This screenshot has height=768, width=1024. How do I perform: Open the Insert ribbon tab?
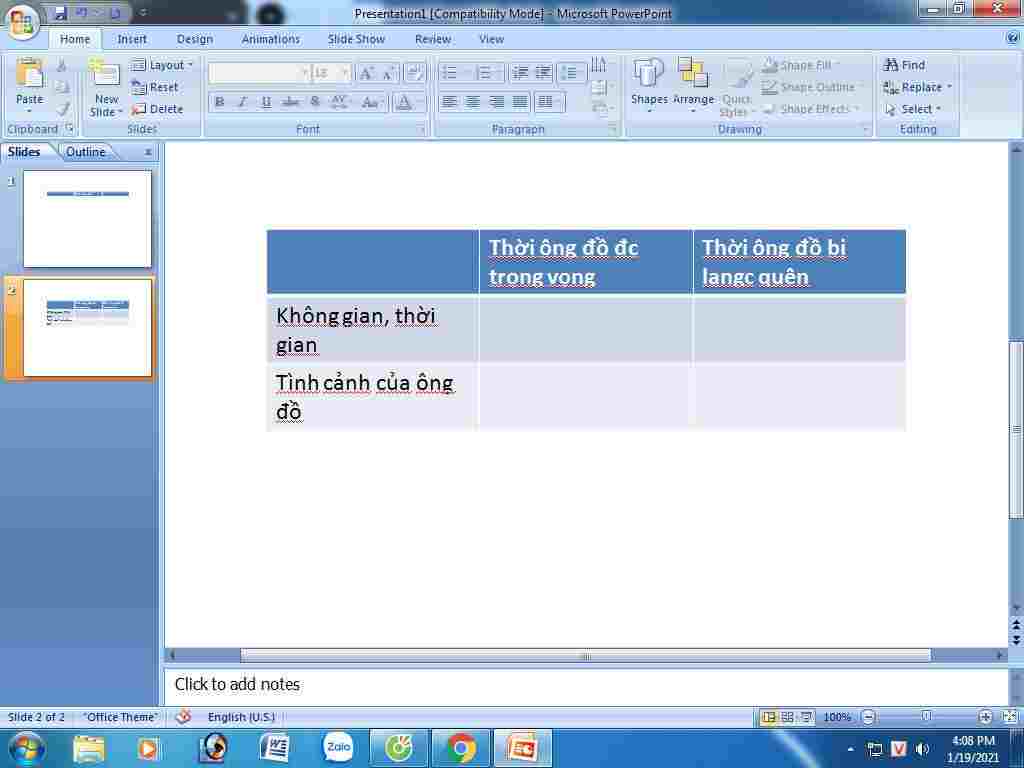[x=132, y=39]
